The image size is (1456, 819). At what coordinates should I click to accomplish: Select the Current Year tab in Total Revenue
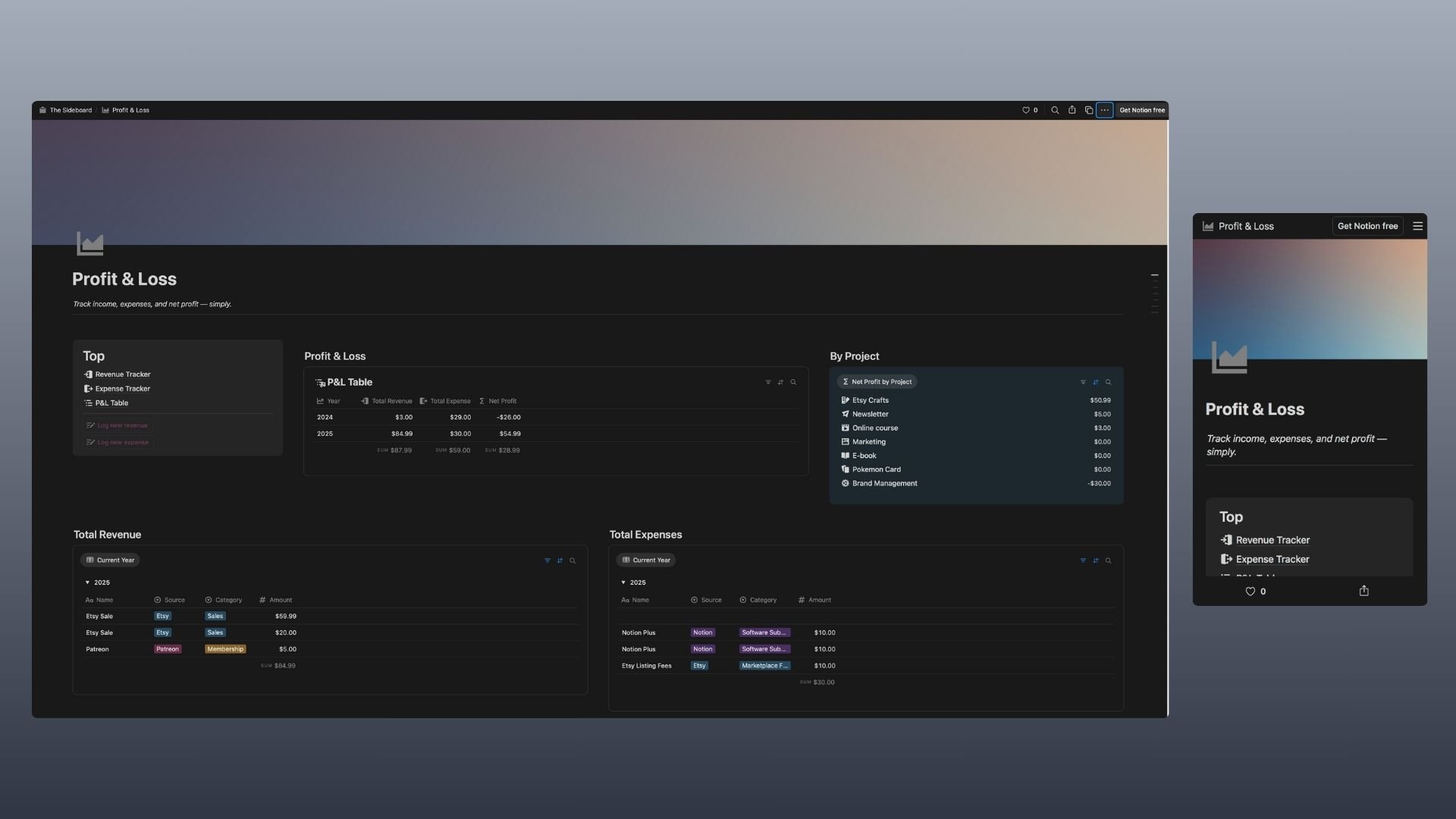coord(111,560)
